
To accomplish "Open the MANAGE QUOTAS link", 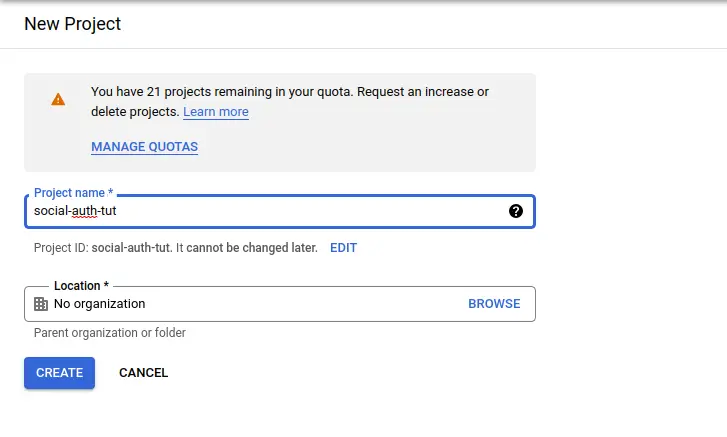I will [144, 147].
